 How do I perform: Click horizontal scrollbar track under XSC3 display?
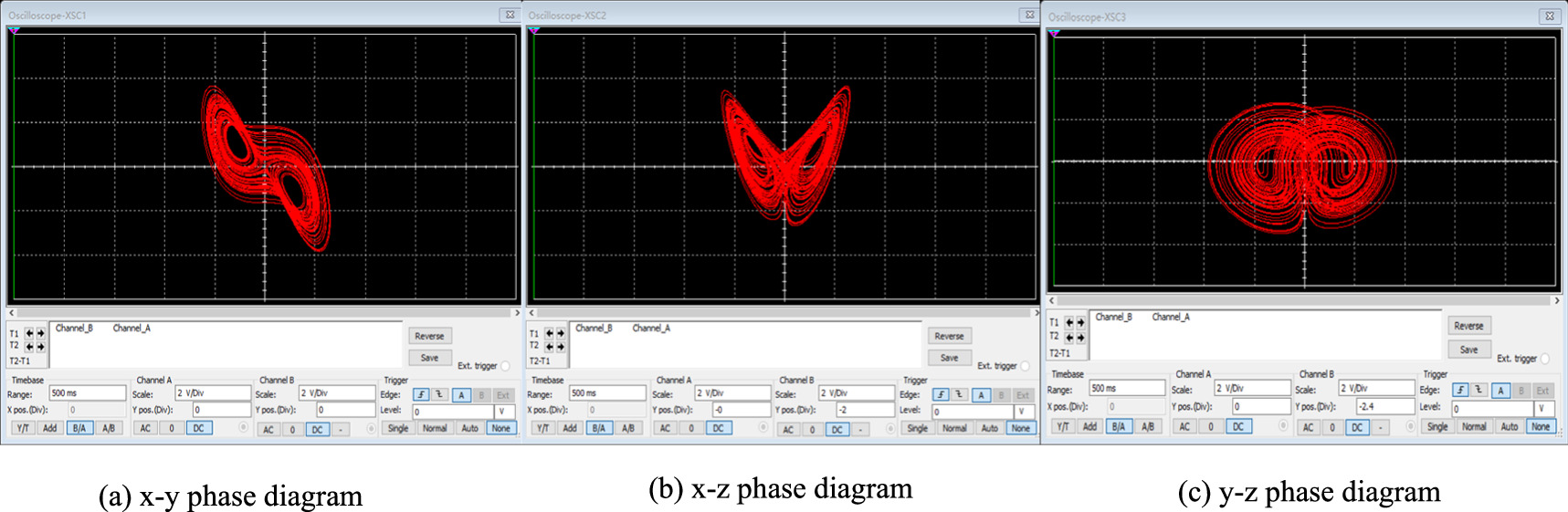(1304, 300)
